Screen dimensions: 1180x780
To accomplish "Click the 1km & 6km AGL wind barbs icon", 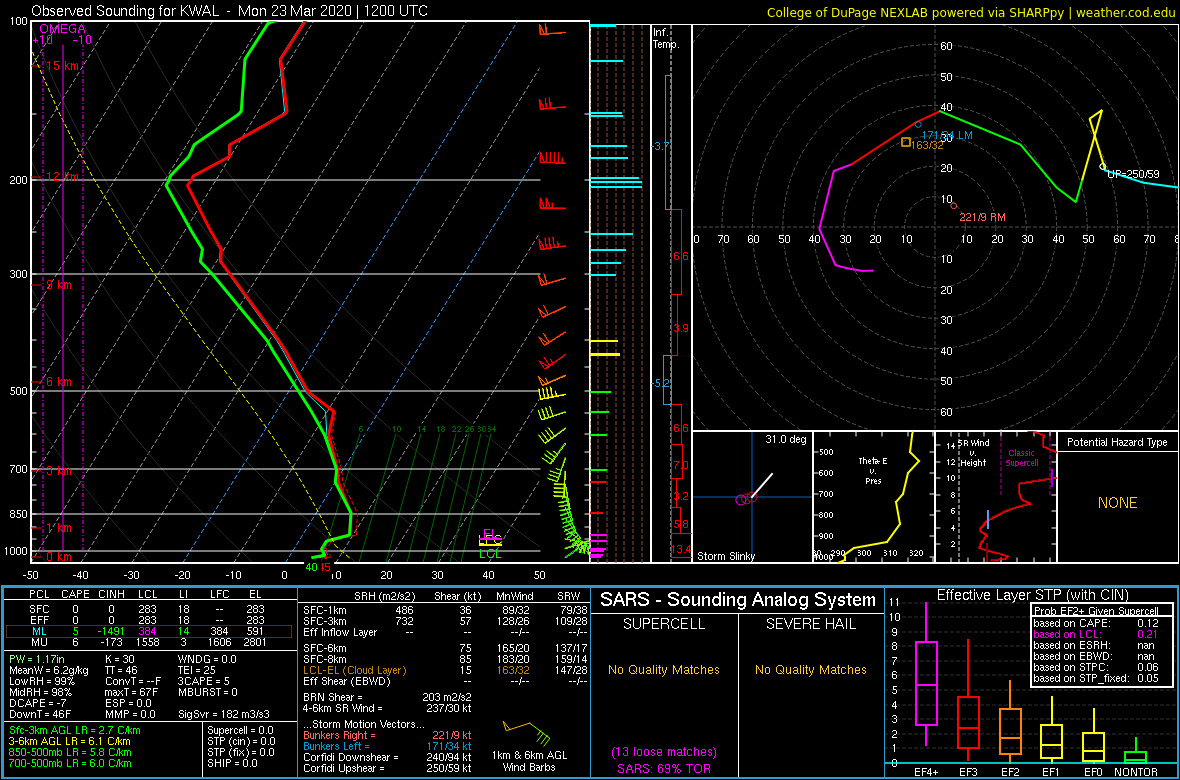I will [x=526, y=733].
